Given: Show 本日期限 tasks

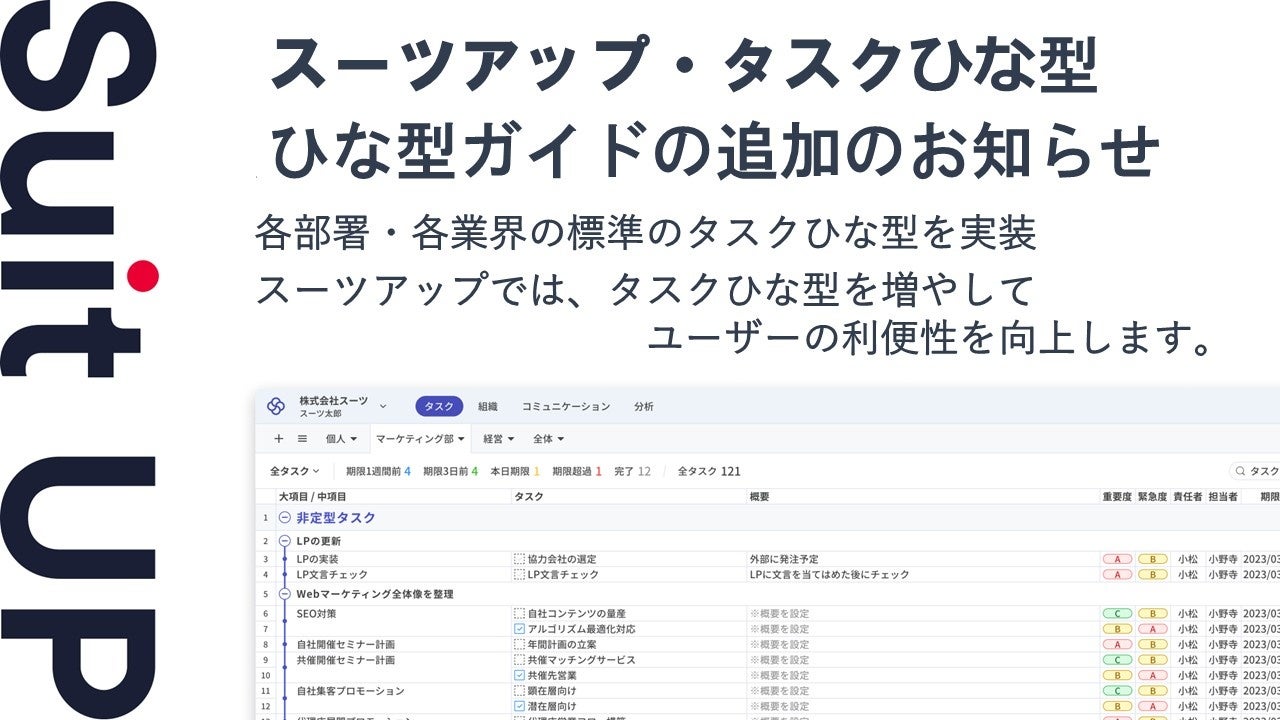Looking at the screenshot, I should pyautogui.click(x=515, y=471).
